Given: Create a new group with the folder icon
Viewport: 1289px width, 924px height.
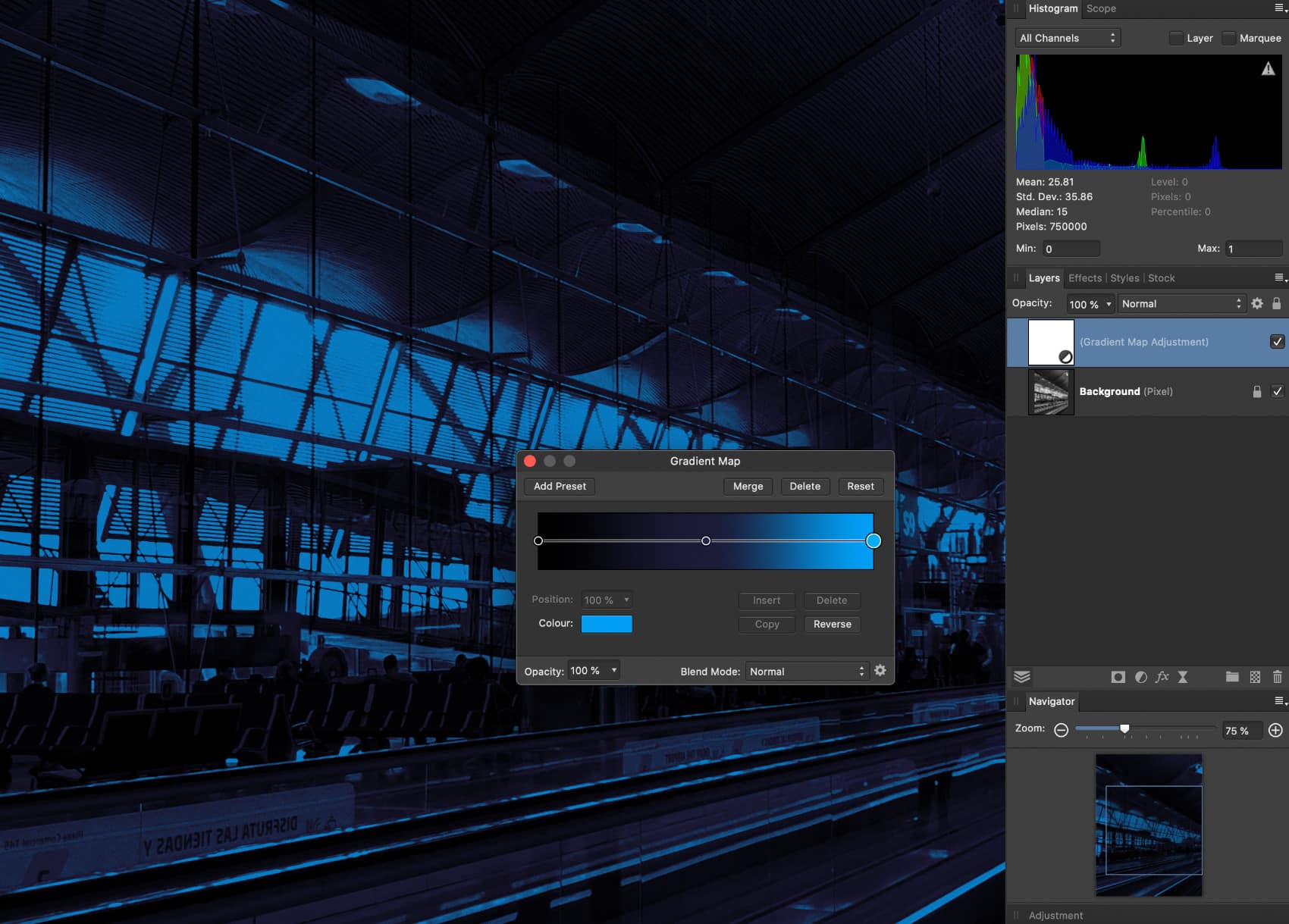Looking at the screenshot, I should click(1231, 677).
